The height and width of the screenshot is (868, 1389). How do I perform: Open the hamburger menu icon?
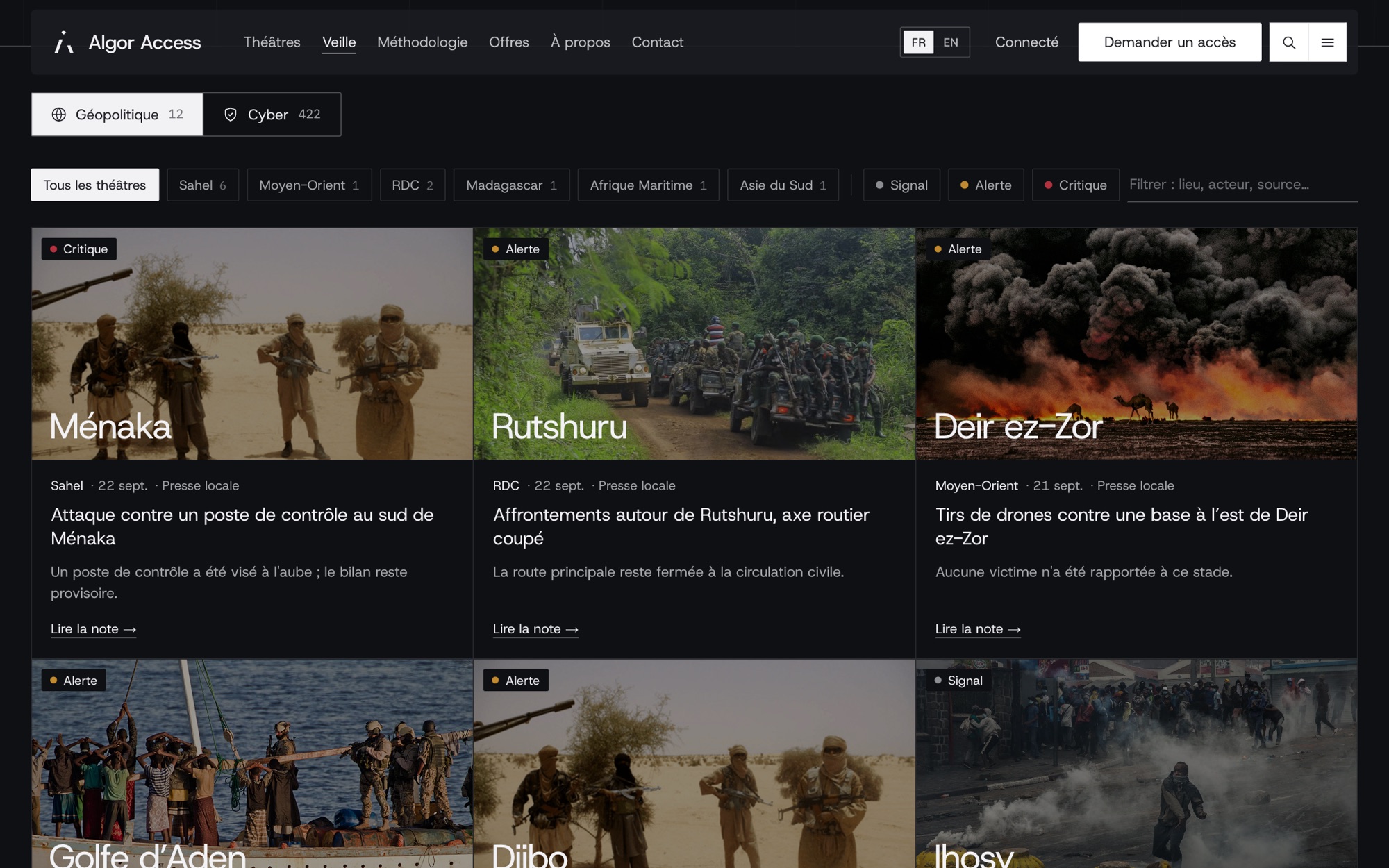[1327, 42]
